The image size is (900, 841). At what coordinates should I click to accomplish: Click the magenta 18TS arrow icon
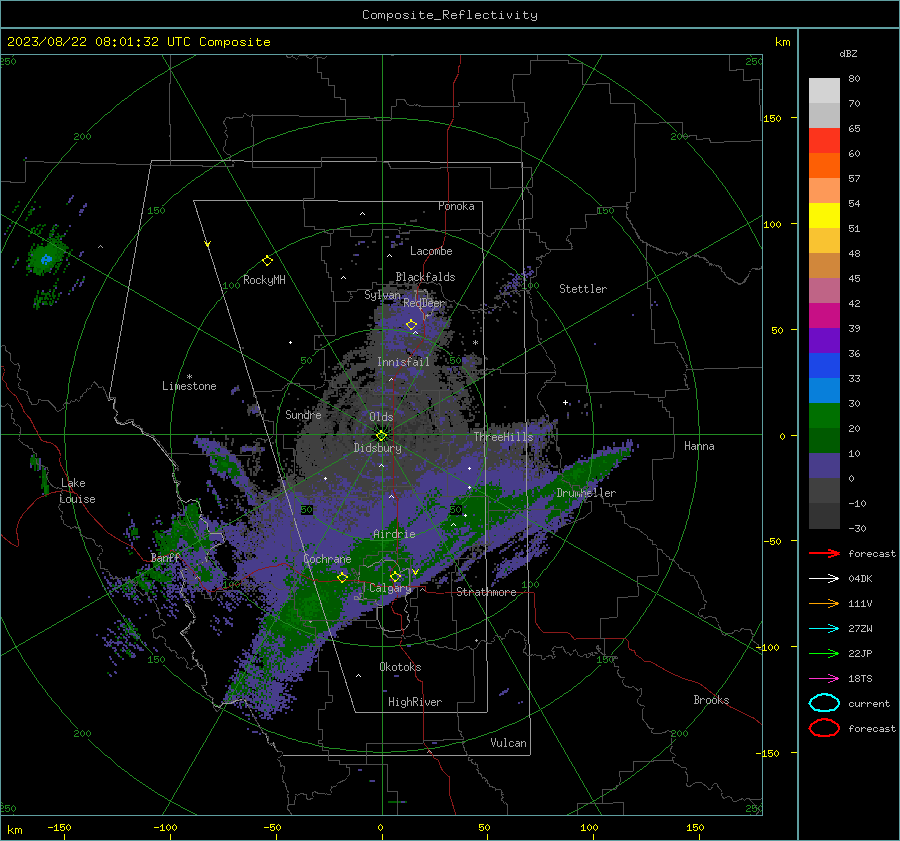(824, 679)
